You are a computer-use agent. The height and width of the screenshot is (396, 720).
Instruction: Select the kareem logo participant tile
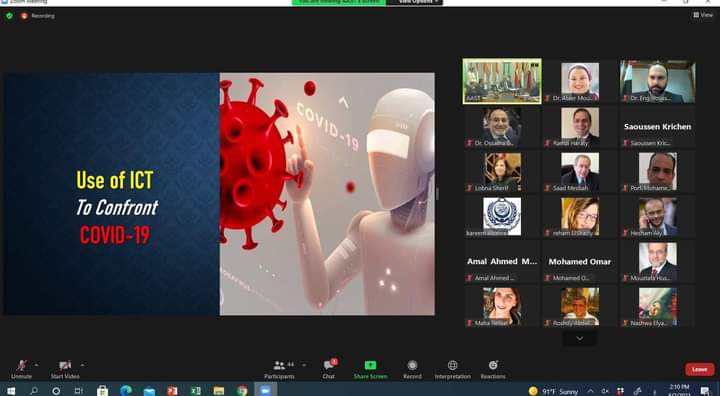[502, 216]
